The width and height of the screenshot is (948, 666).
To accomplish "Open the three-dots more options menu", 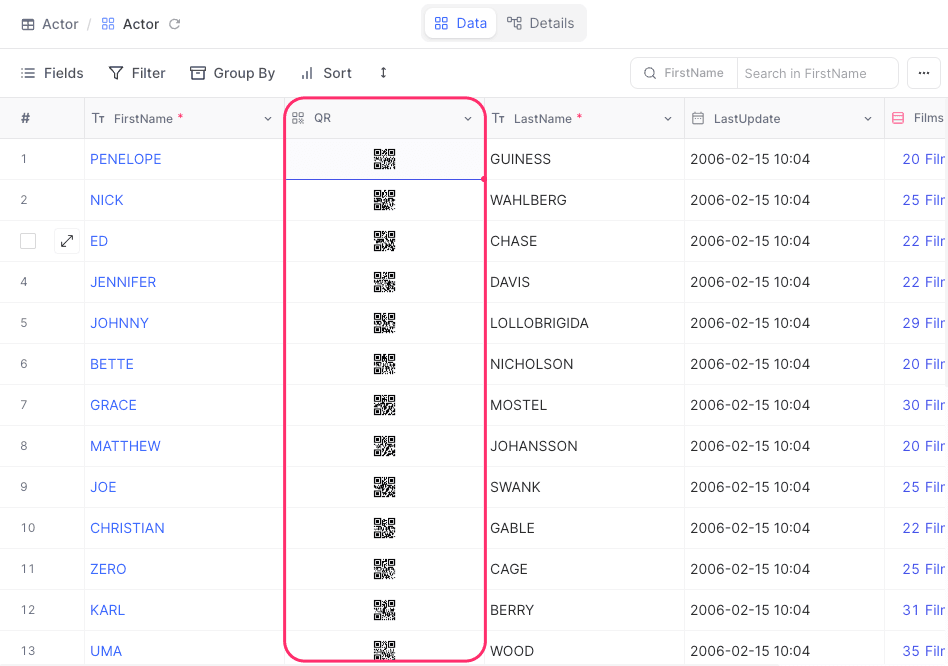I will click(923, 73).
